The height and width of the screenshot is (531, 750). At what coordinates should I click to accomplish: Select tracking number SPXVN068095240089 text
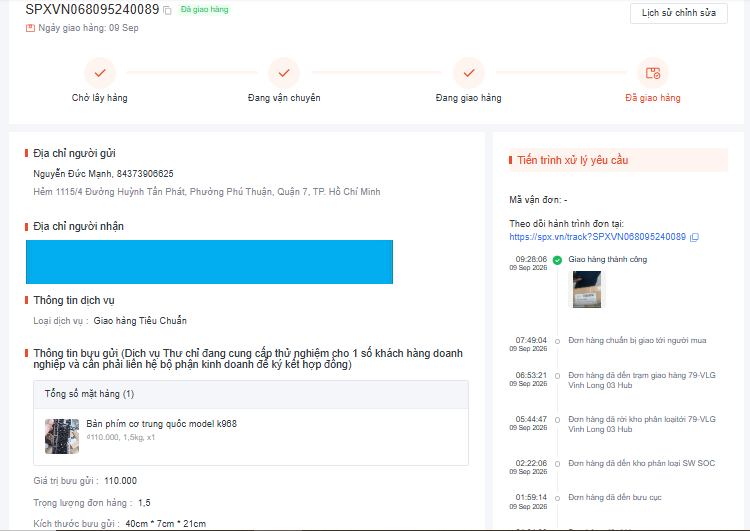(92, 9)
